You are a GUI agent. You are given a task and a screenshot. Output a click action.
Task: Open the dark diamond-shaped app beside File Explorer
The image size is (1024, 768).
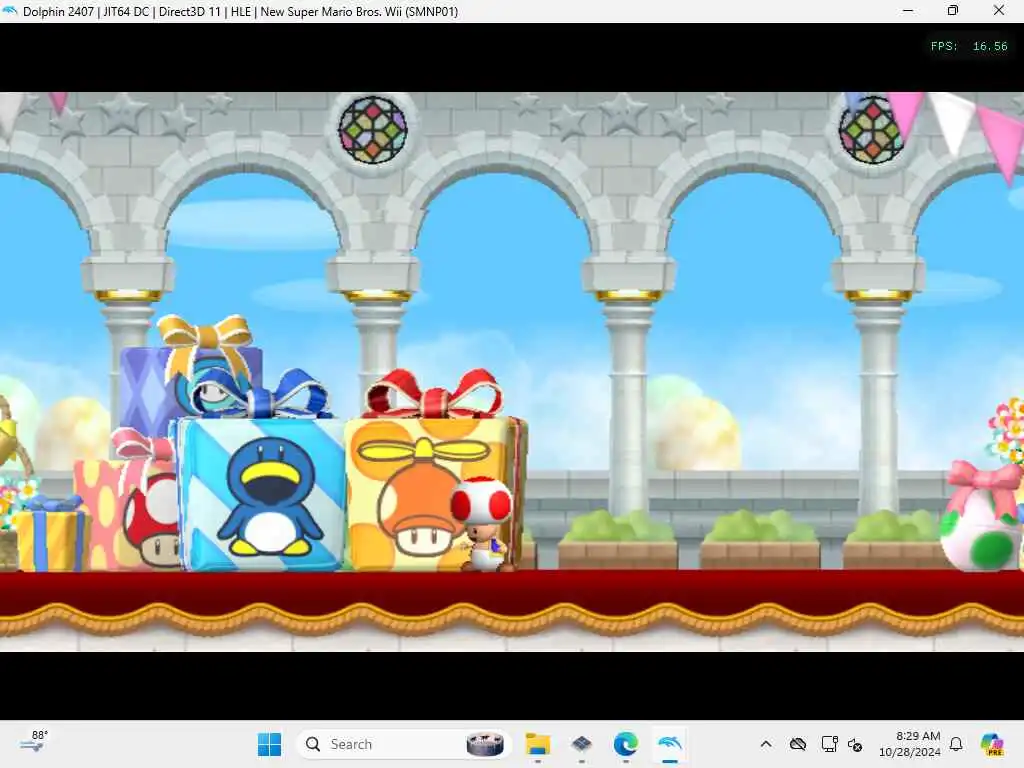581,744
